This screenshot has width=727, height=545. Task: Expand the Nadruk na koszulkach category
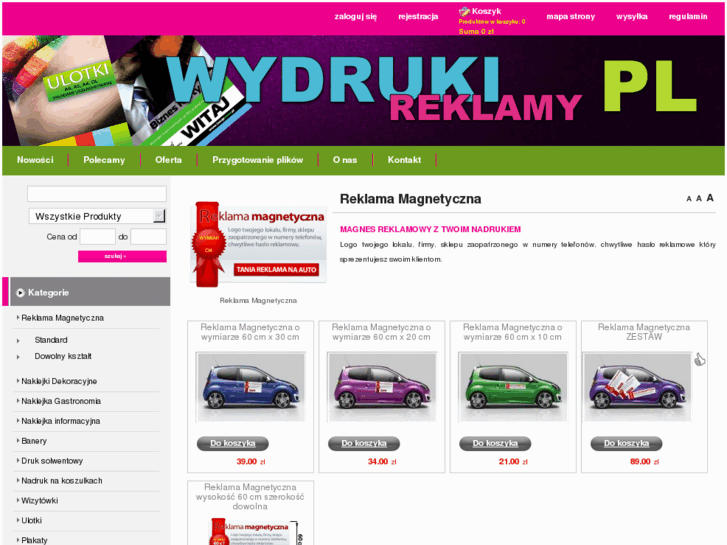62,481
